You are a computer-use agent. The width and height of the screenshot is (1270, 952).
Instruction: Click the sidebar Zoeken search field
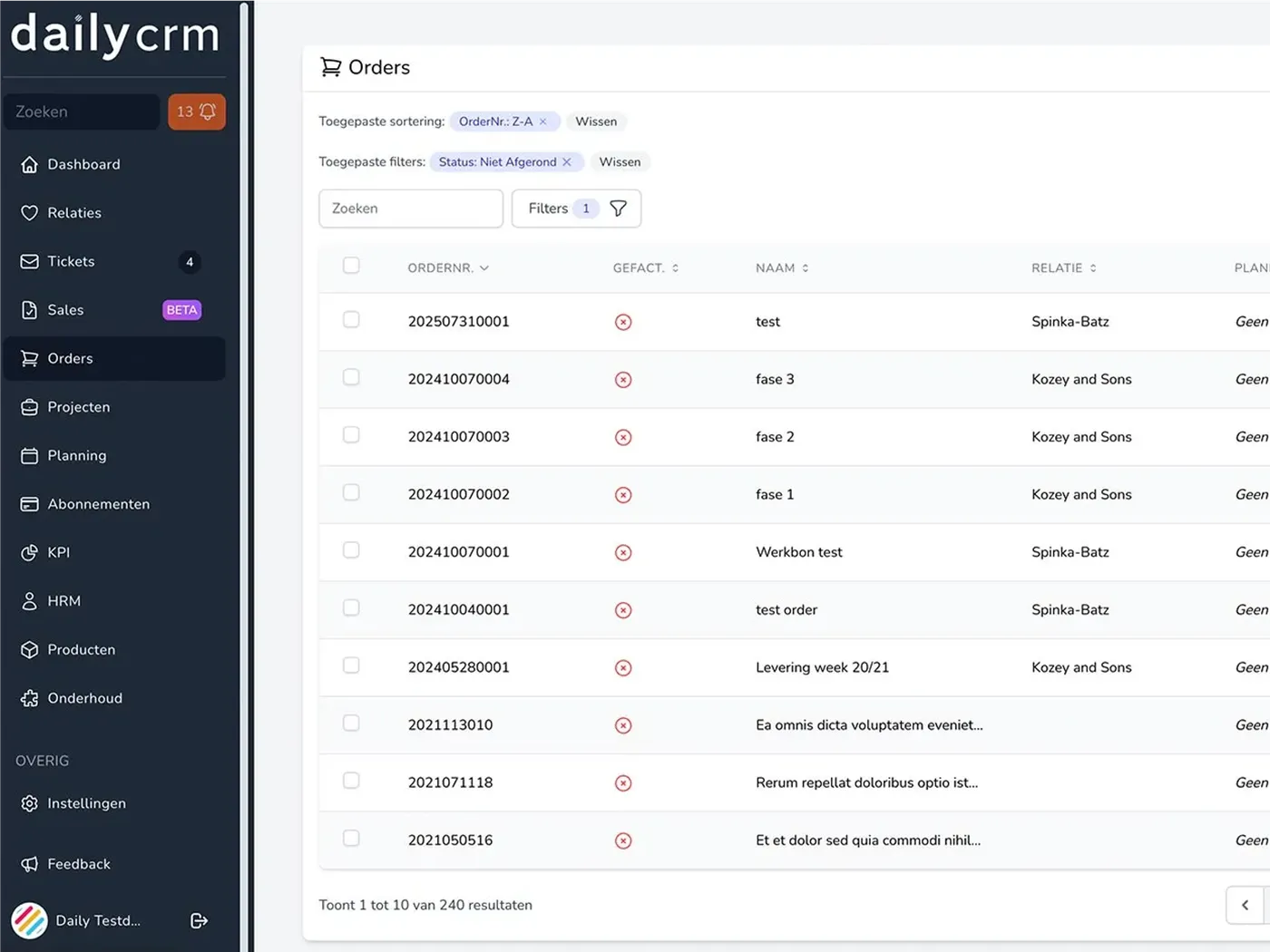pyautogui.click(x=82, y=112)
